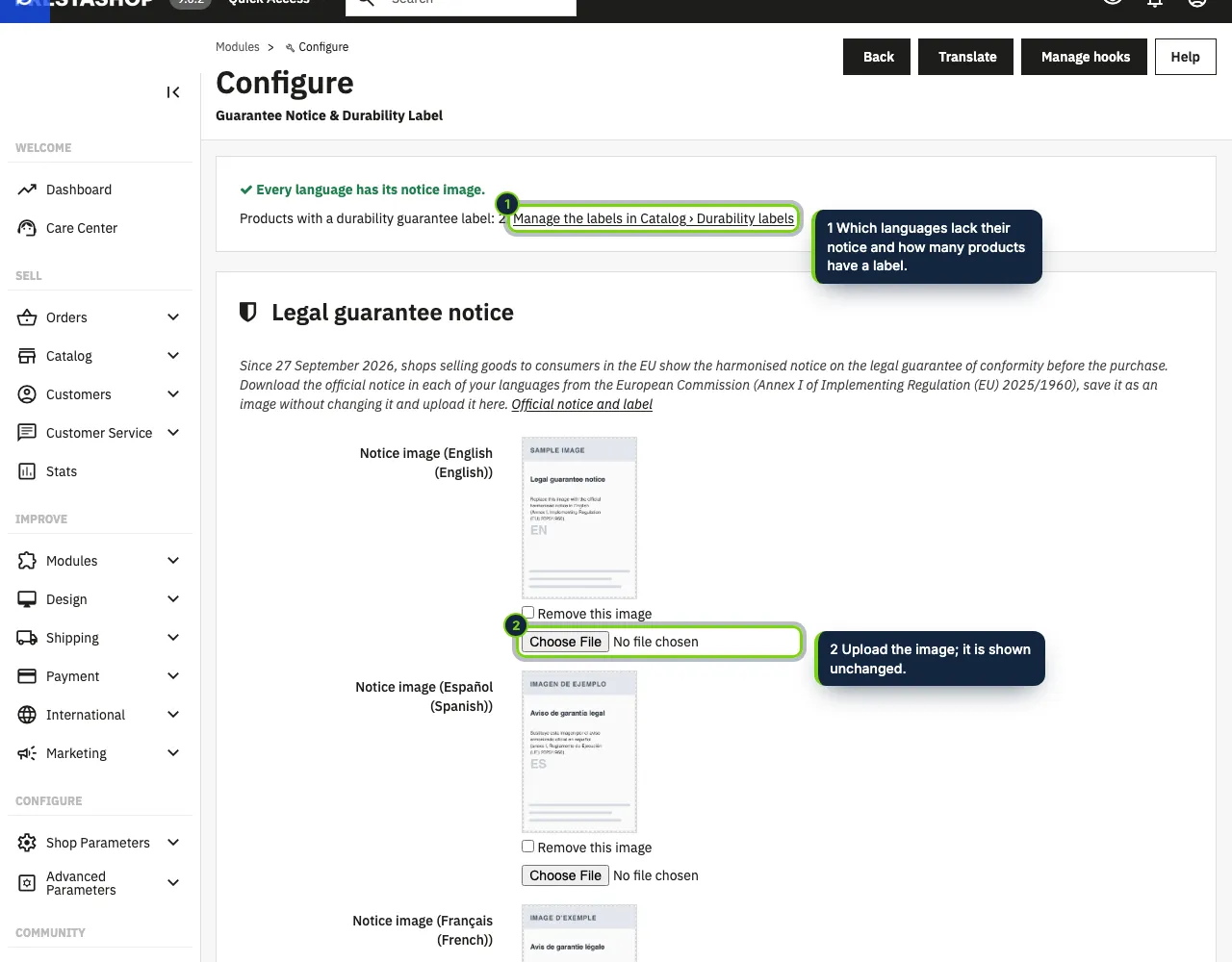Expand the International submenu chevron

[173, 715]
